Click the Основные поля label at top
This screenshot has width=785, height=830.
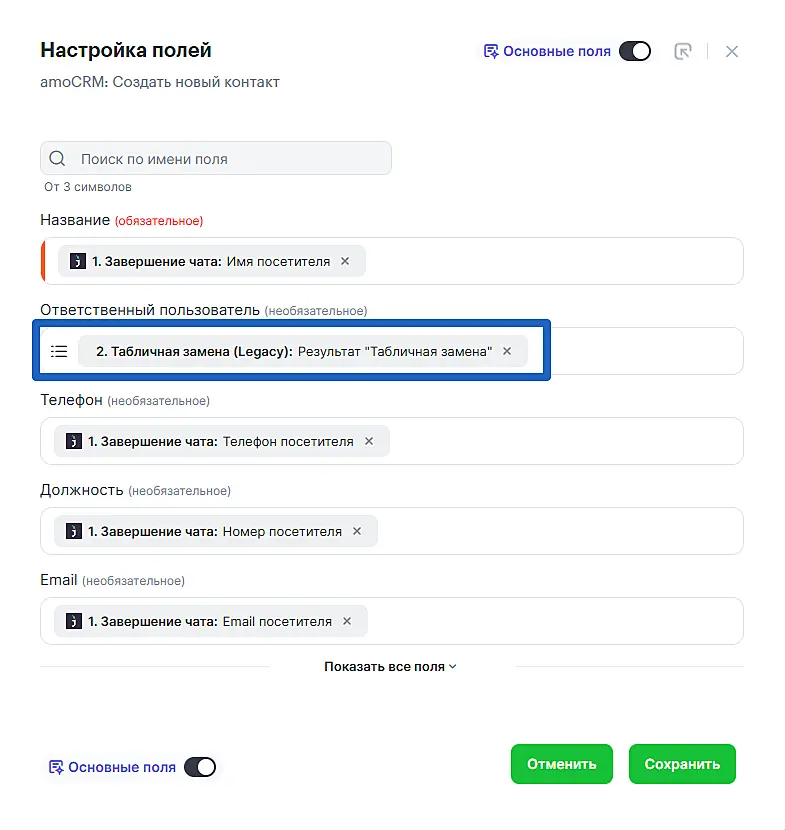click(556, 51)
